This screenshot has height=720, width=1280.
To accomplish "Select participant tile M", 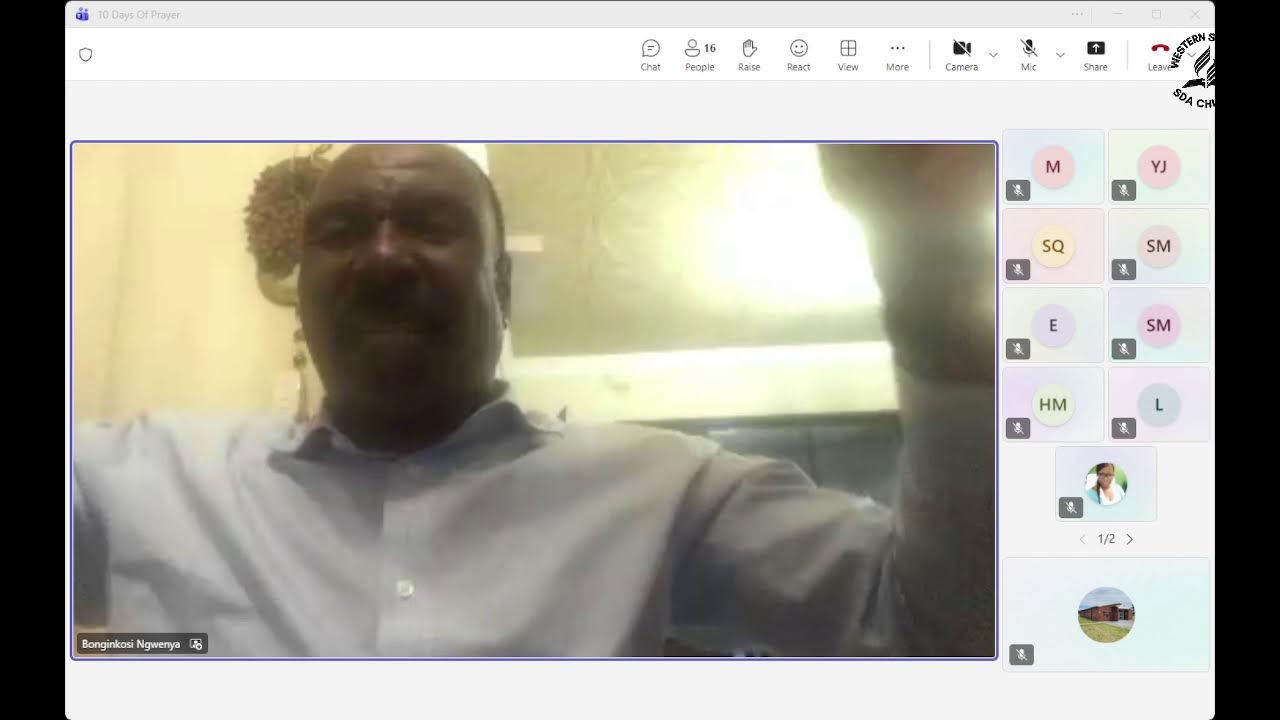I will 1053,166.
